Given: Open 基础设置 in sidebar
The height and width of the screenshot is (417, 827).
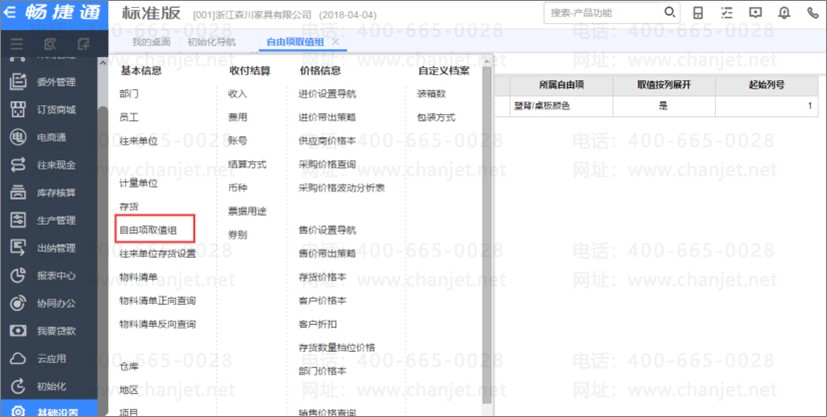Looking at the screenshot, I should coord(49,410).
